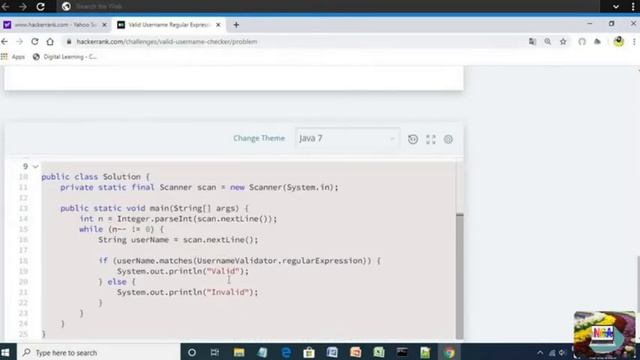Close the Valid Username Regular Expression tab
This screenshot has width=640, height=360.
[x=218, y=25]
